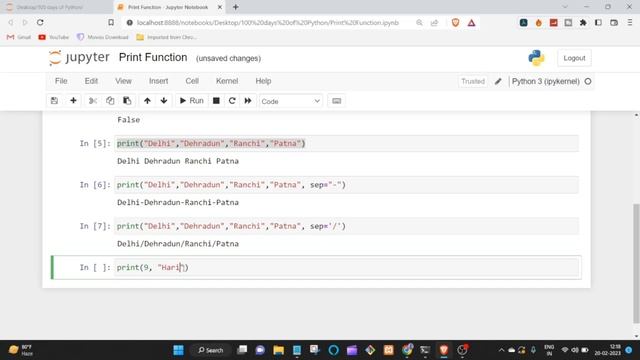Restart kernel and run all icon
The image size is (640, 360).
pos(248,101)
